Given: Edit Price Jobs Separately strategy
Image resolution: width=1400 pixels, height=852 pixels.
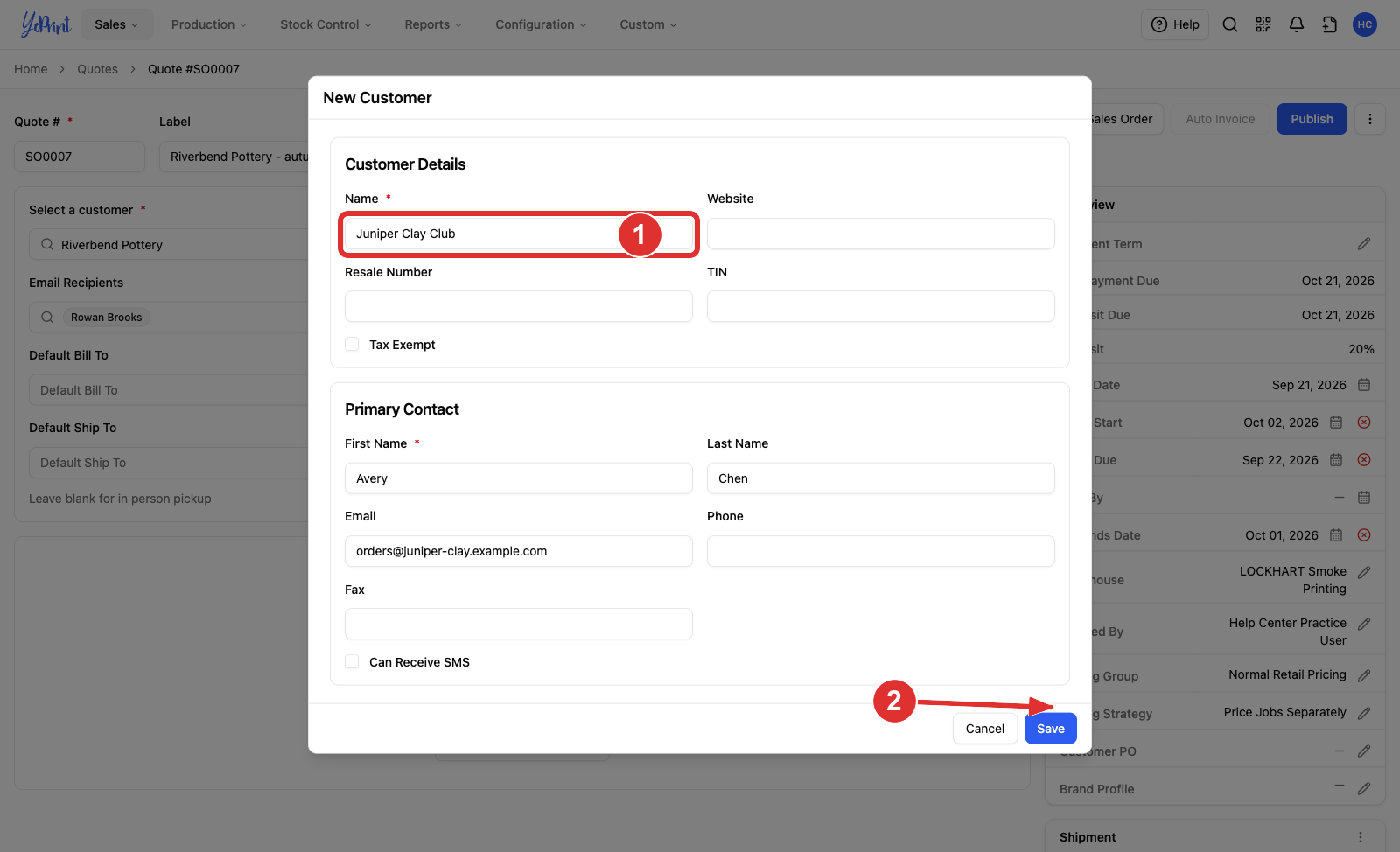Looking at the screenshot, I should pos(1363,713).
